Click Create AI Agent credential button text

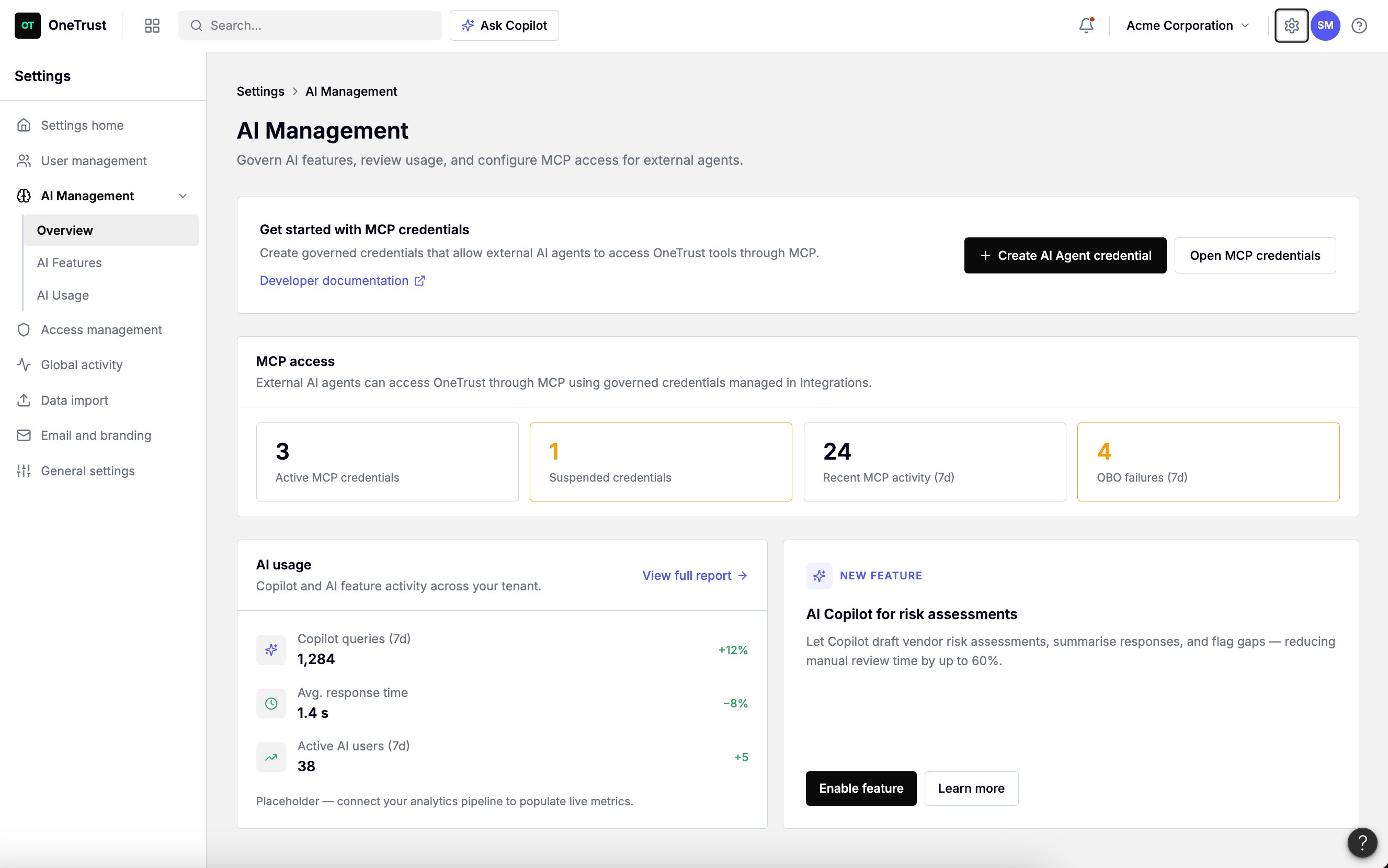coord(1075,256)
